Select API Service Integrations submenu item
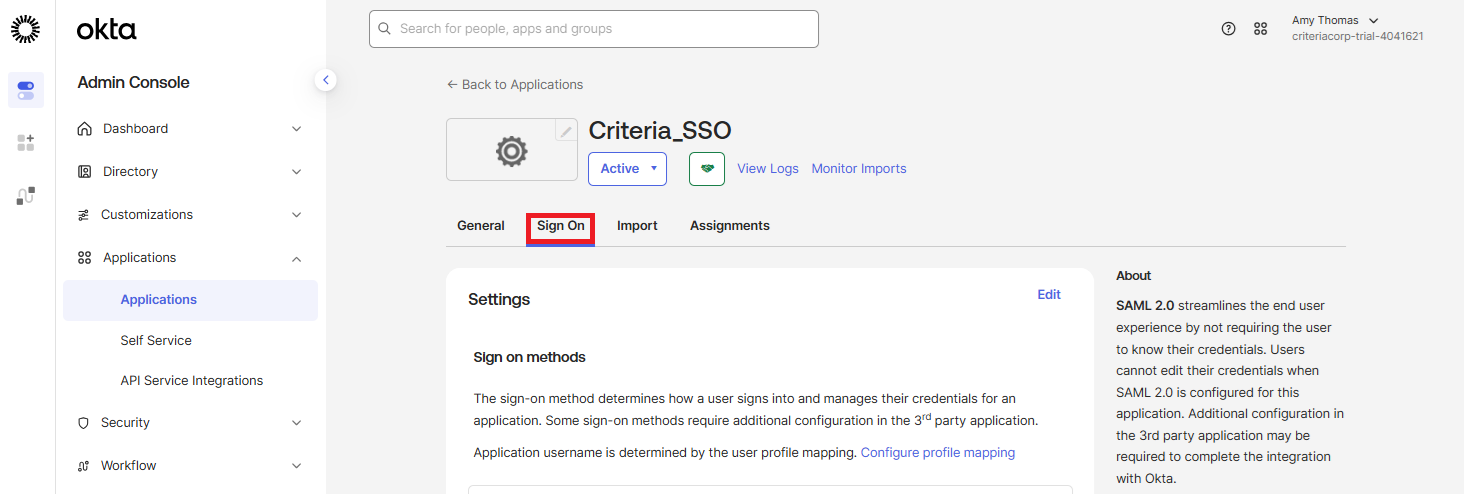The image size is (1464, 494). tap(190, 381)
